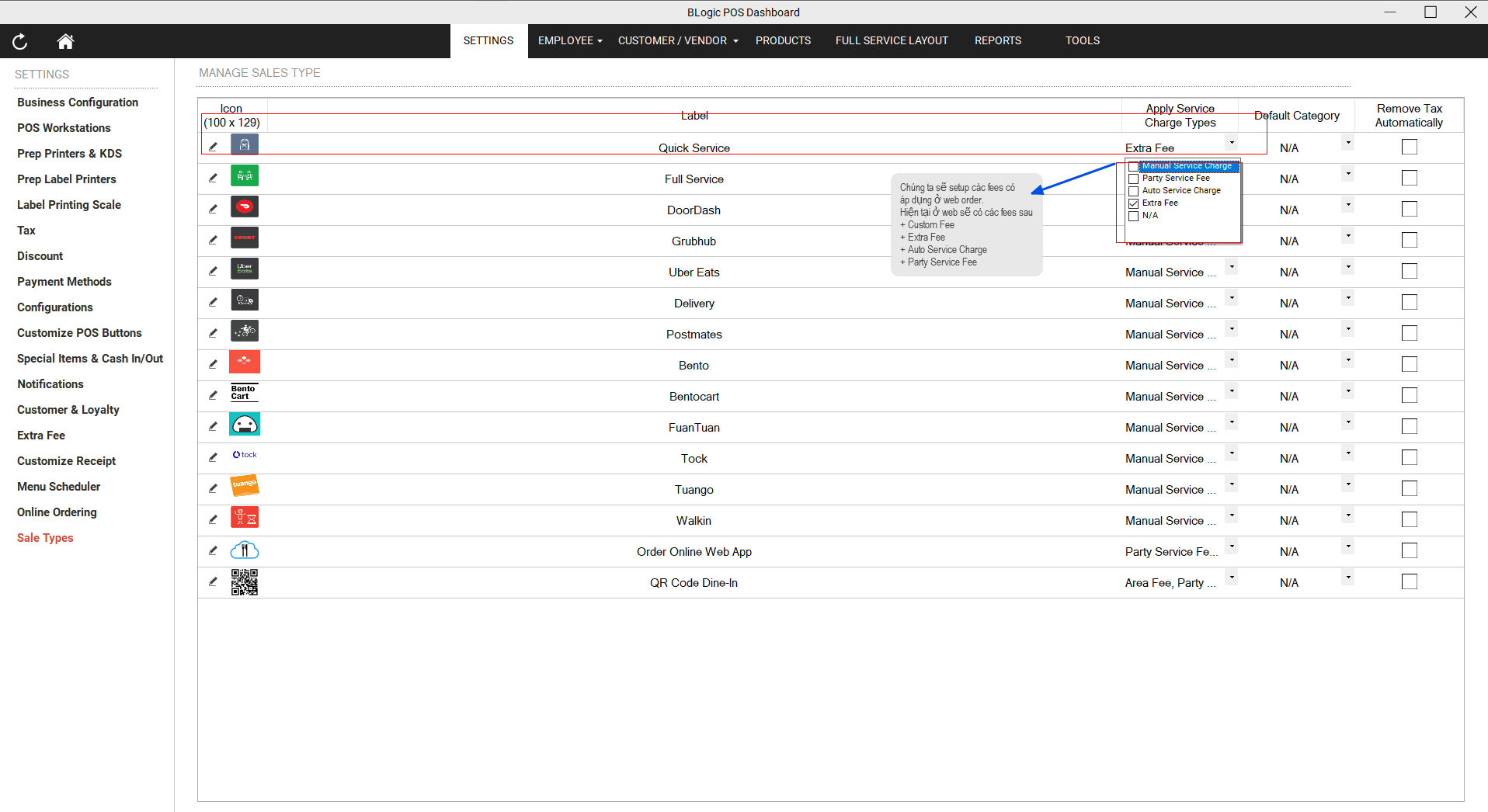Click the refresh icon in top bar
The image size is (1488, 812).
(x=20, y=42)
